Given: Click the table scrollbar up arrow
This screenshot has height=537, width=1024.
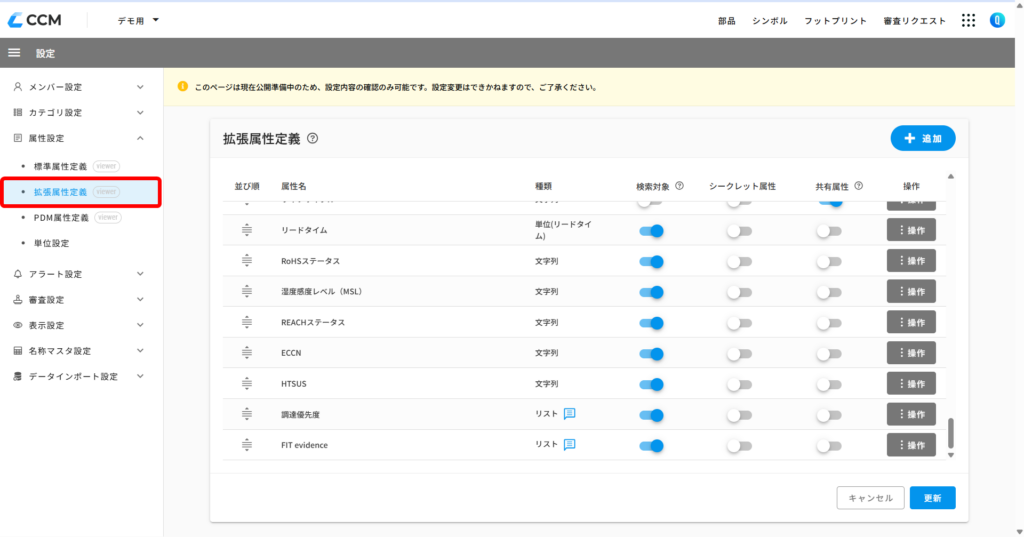Looking at the screenshot, I should (951, 176).
